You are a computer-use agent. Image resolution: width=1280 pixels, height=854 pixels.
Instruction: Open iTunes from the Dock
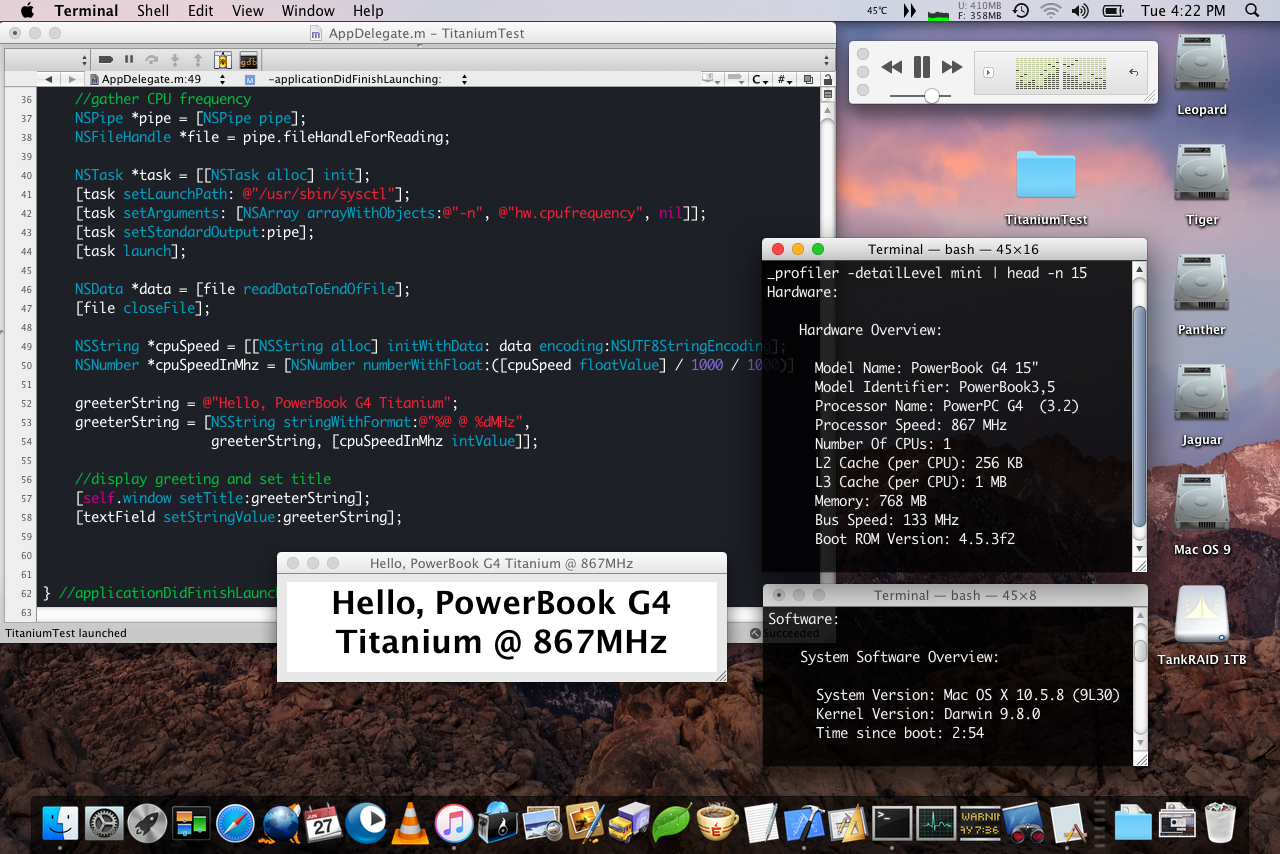[454, 822]
